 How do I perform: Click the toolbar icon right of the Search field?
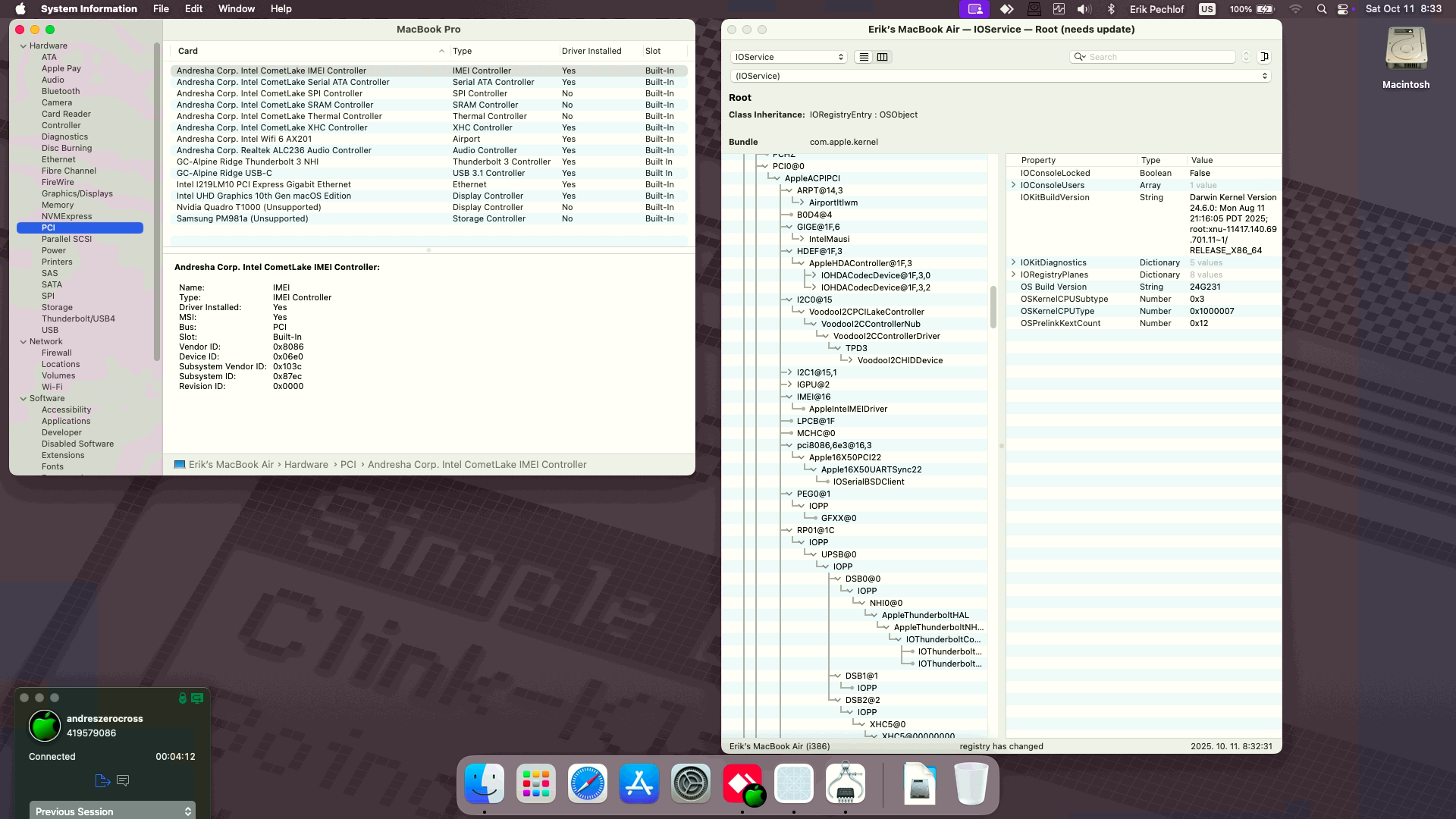point(1264,57)
